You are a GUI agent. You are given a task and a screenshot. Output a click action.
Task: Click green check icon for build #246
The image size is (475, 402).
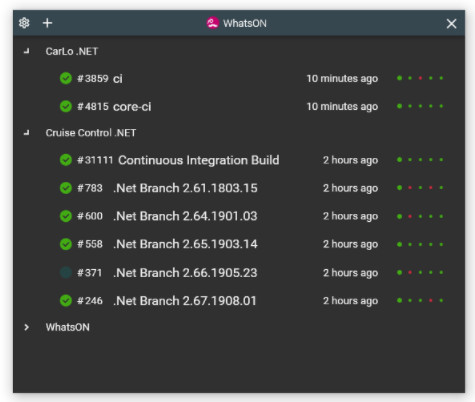[66, 301]
